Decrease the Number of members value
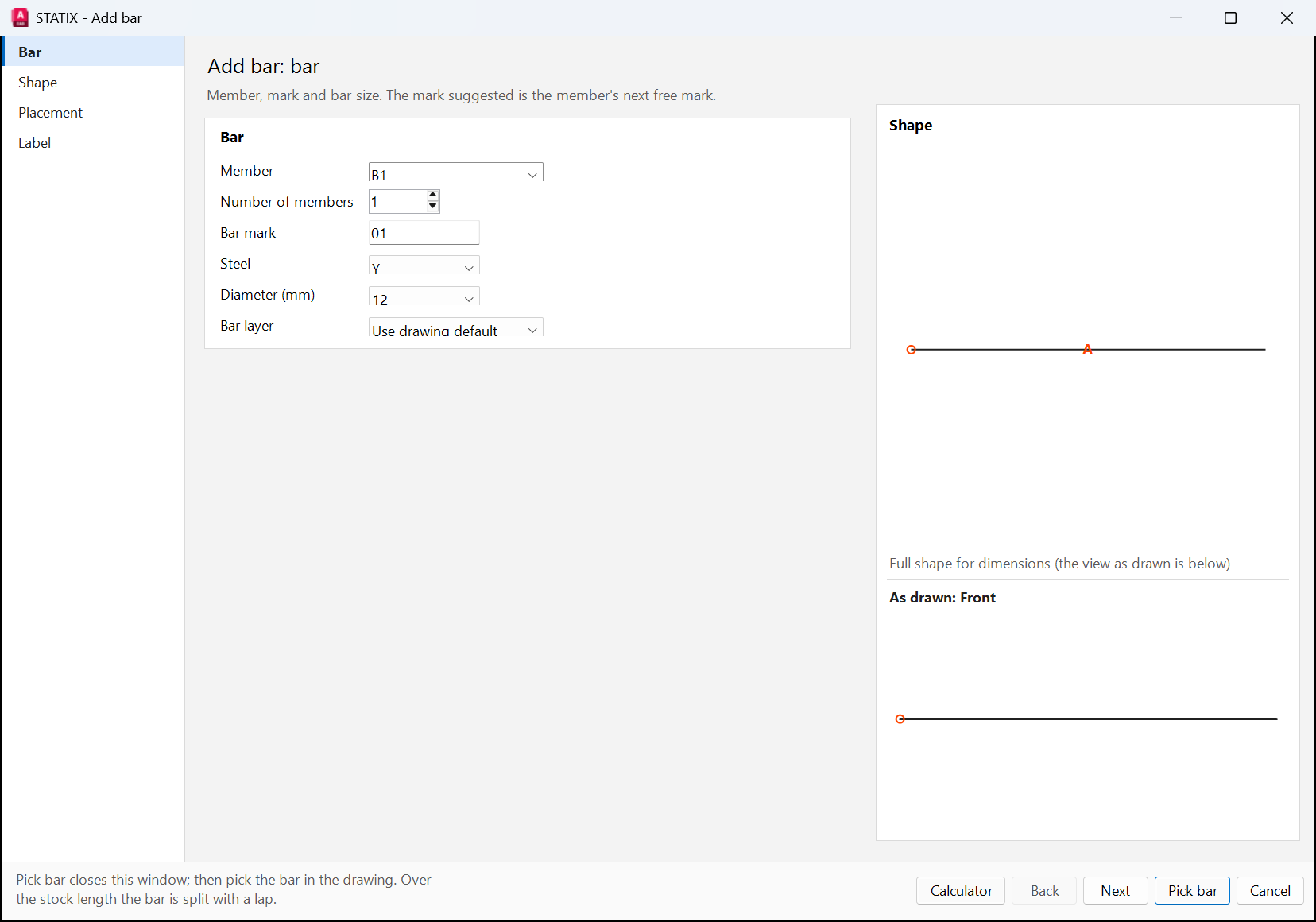1316x922 pixels. (x=433, y=207)
